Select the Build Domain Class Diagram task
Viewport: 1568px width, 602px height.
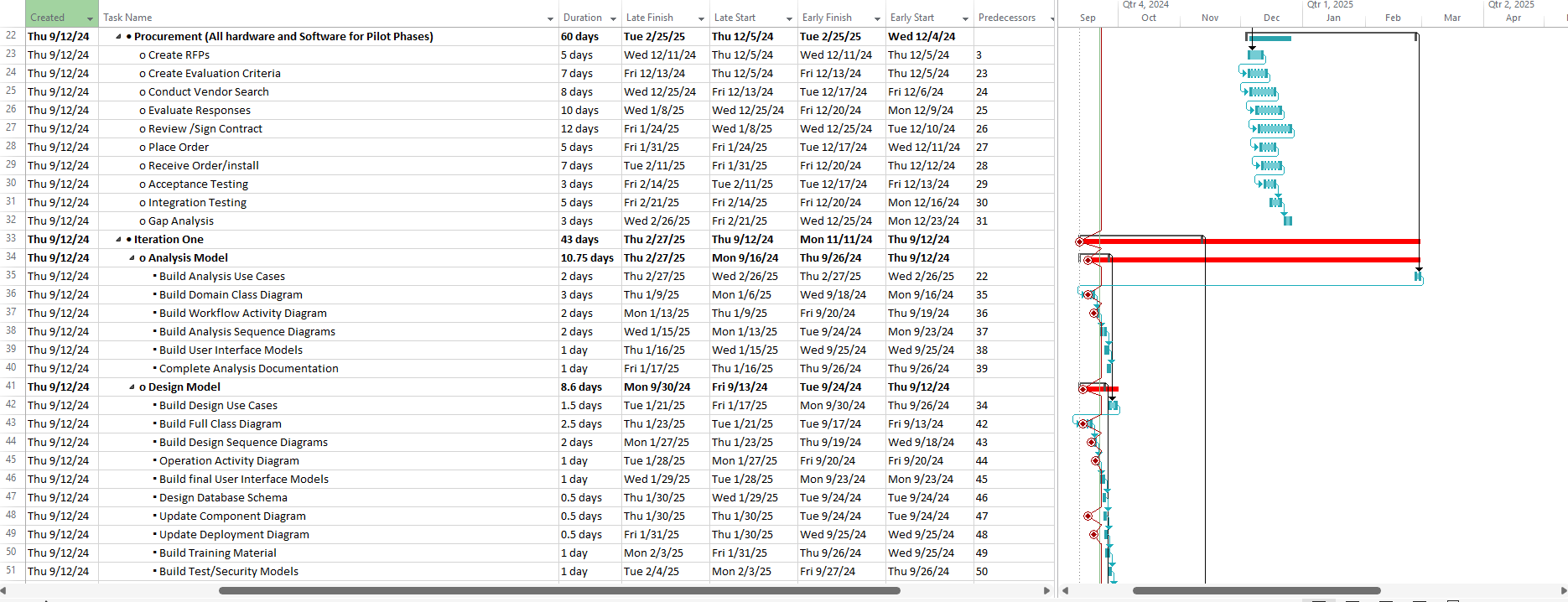(231, 295)
